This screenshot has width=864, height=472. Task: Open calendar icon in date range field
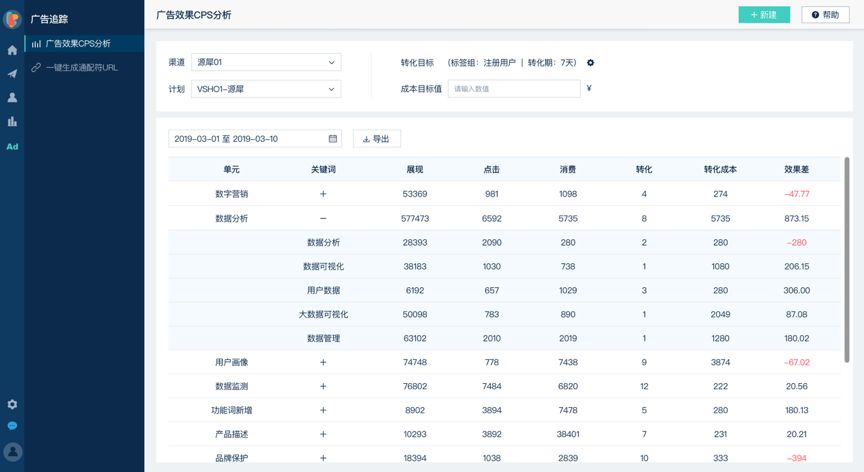tap(332, 139)
